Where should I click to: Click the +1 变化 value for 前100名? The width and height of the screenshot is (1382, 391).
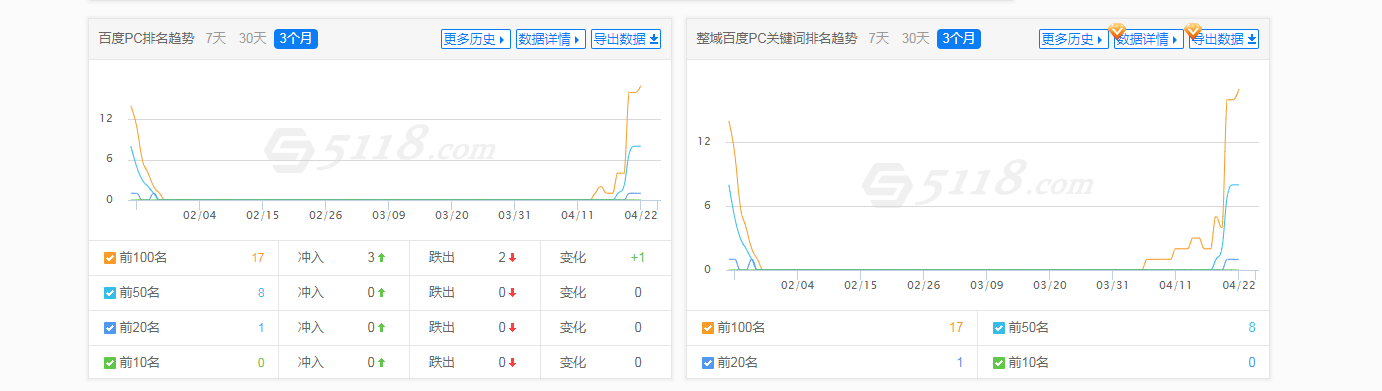637,258
